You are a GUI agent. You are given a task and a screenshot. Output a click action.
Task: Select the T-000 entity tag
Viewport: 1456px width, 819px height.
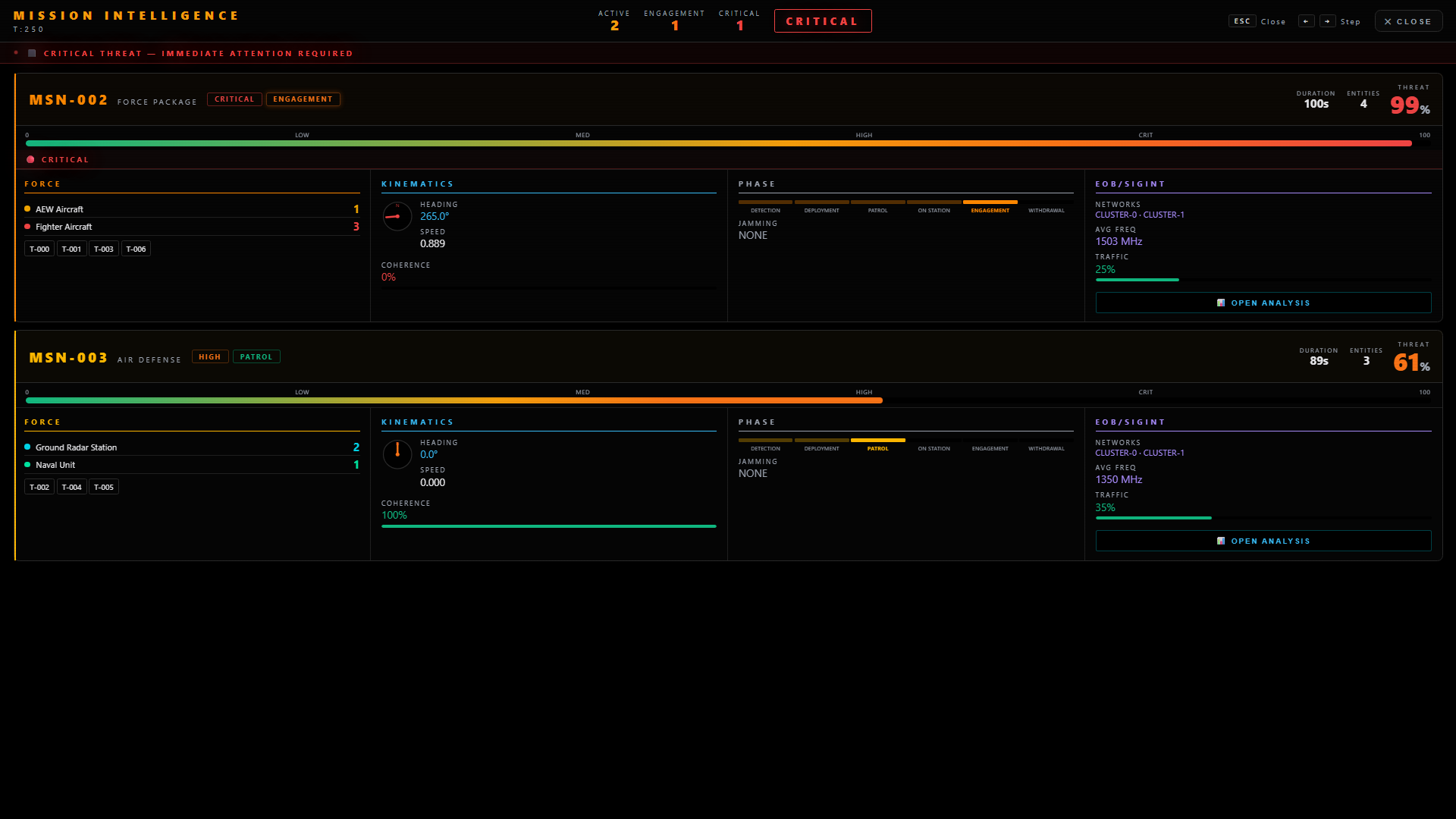pyautogui.click(x=39, y=249)
